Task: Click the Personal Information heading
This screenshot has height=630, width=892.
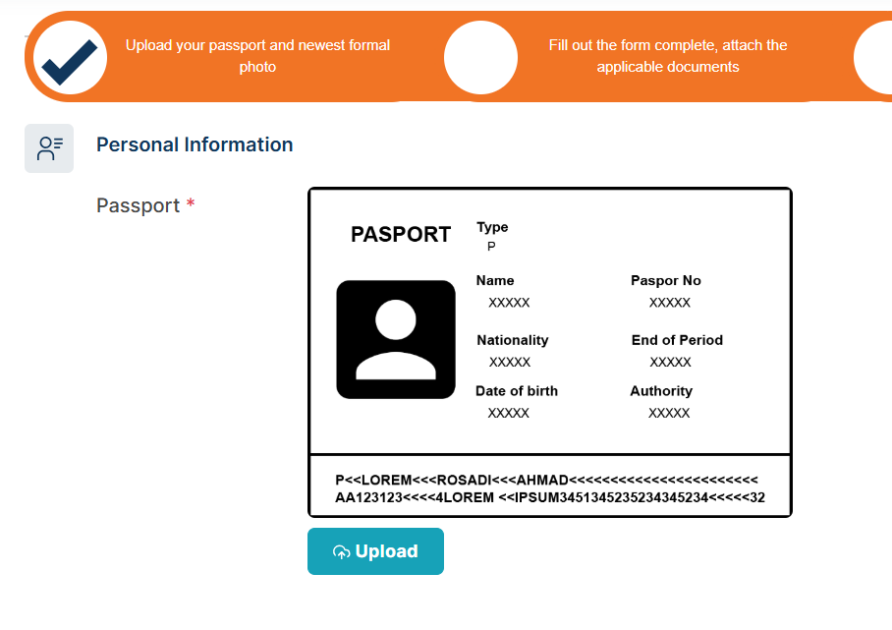Action: pos(194,145)
